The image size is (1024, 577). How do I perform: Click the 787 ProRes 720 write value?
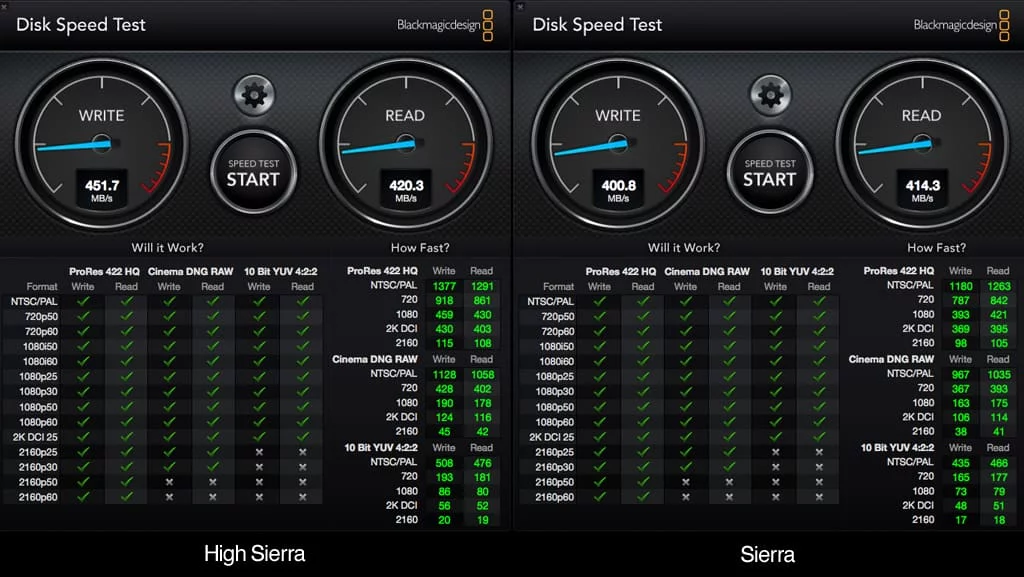(x=961, y=300)
